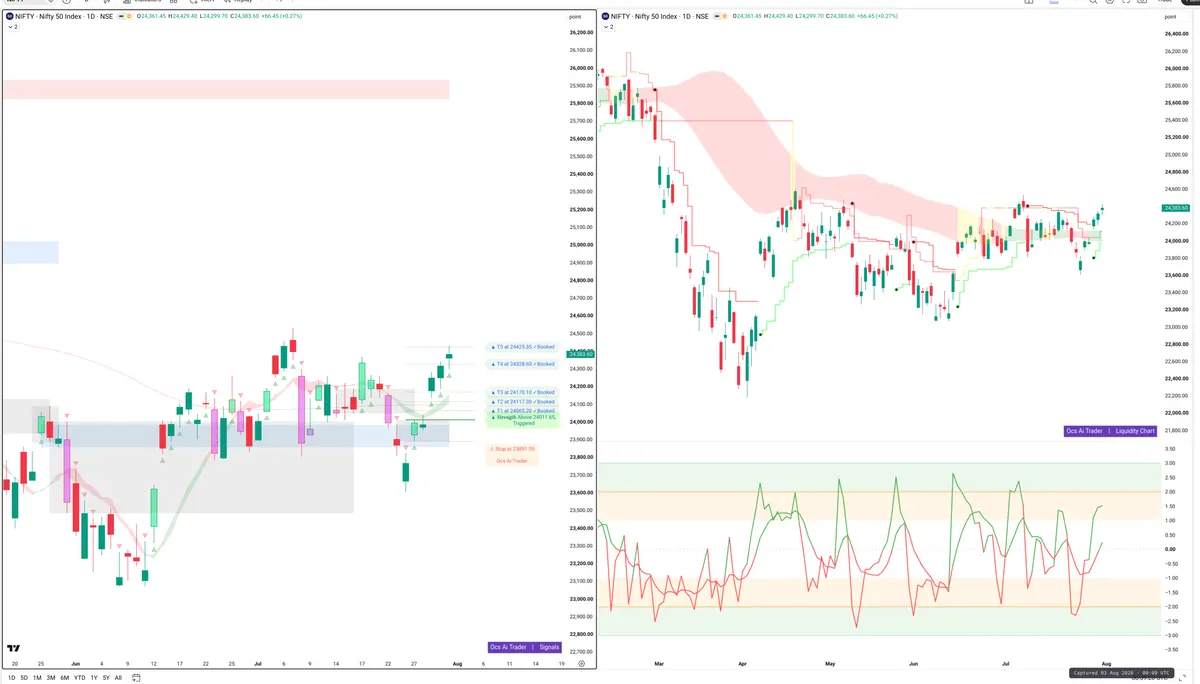Click the Apr date on right time axis
Viewport: 1200px width, 684px height.
743,664
